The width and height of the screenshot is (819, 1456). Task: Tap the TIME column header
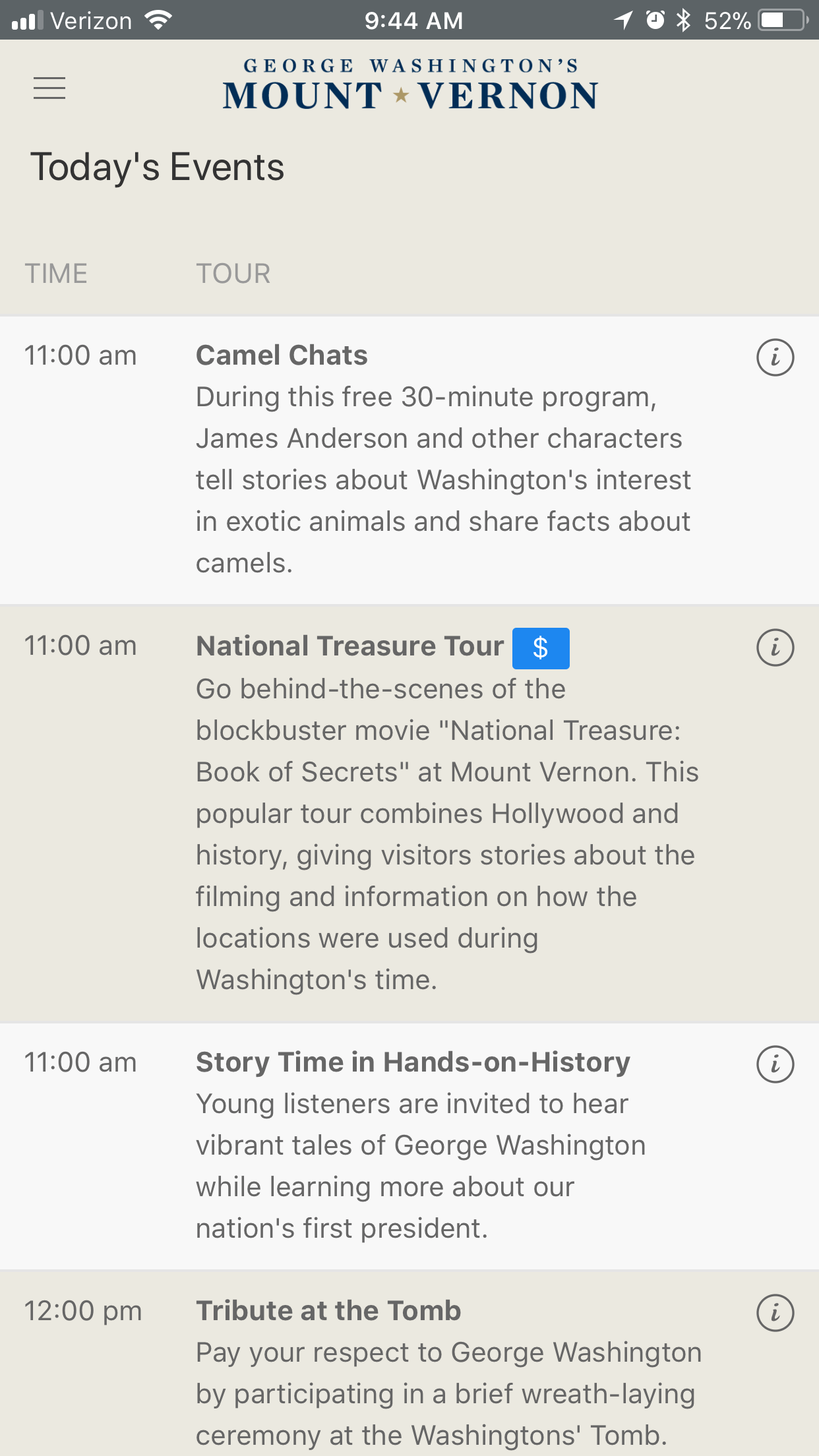56,274
